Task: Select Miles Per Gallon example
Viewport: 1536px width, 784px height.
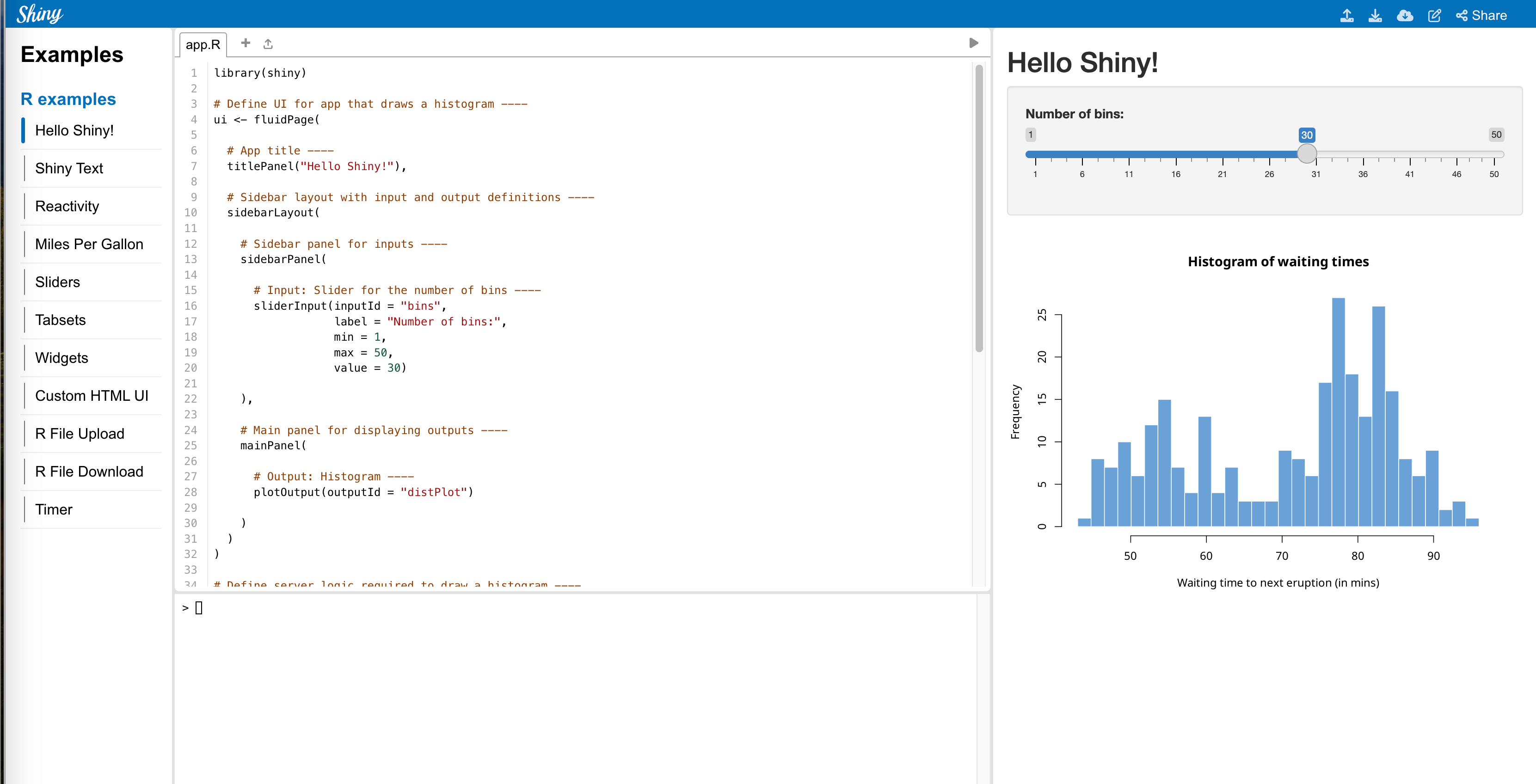Action: (89, 244)
